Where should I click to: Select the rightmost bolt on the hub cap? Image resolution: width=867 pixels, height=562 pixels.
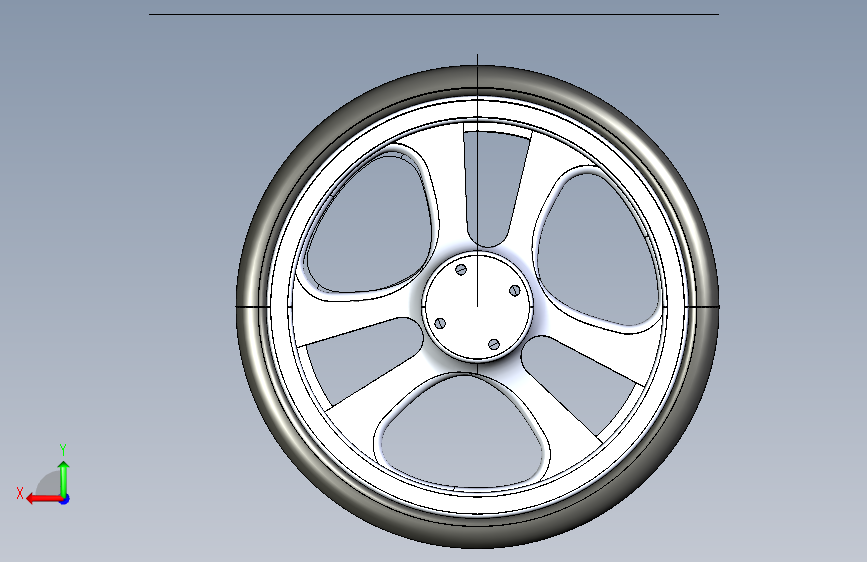pyautogui.click(x=514, y=290)
